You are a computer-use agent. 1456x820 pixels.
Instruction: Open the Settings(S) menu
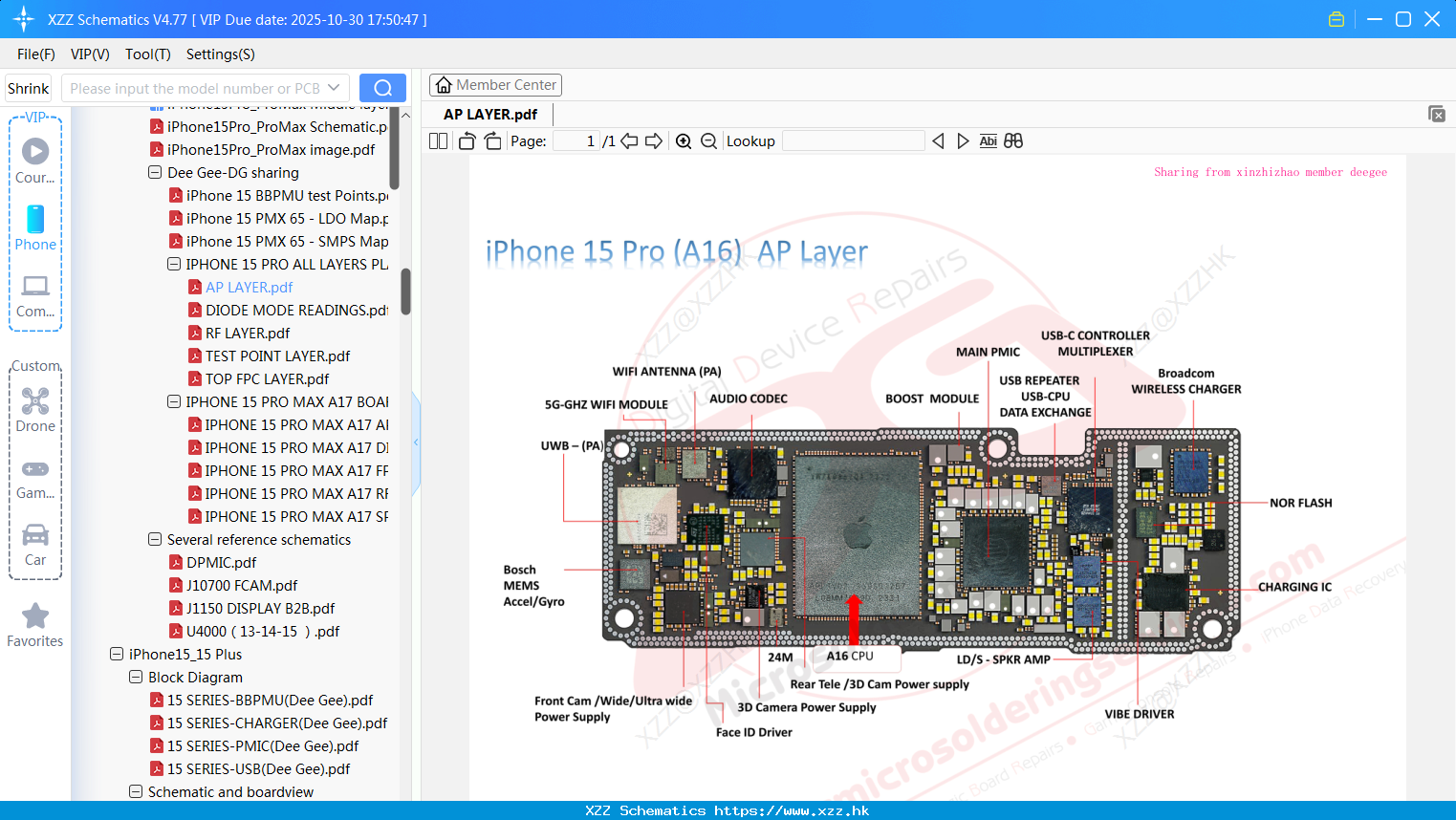[x=220, y=54]
